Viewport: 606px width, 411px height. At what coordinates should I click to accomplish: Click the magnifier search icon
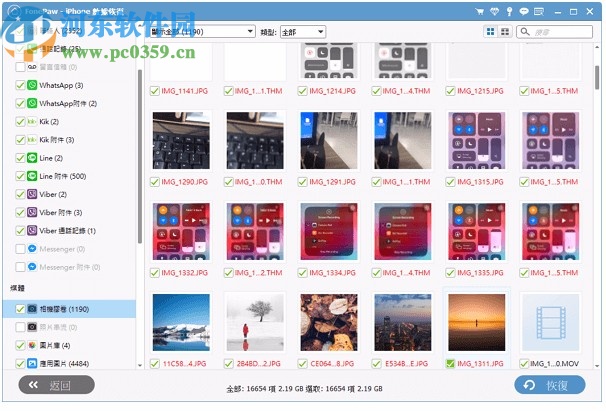pos(525,32)
